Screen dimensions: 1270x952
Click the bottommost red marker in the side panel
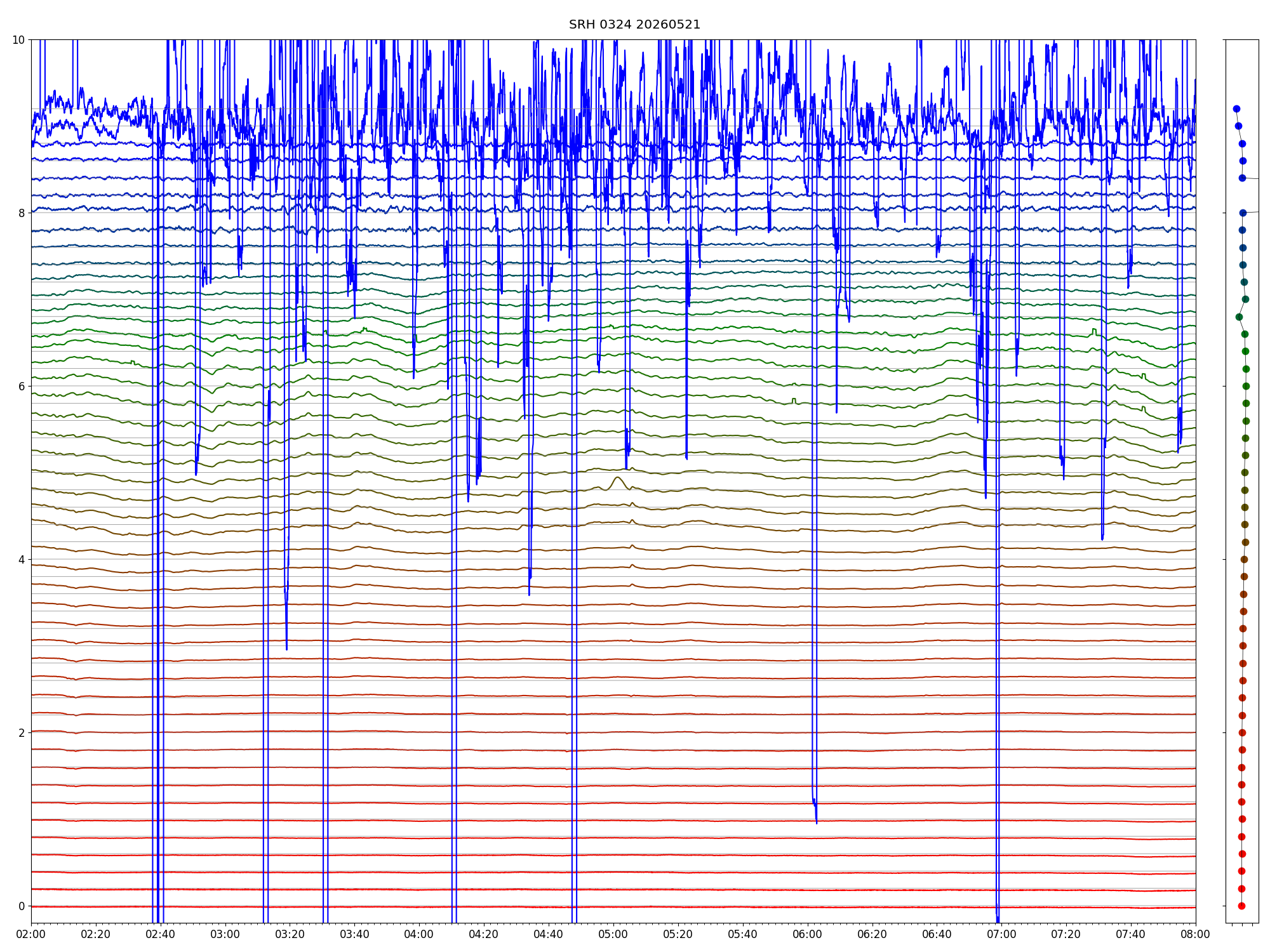coord(1241,906)
